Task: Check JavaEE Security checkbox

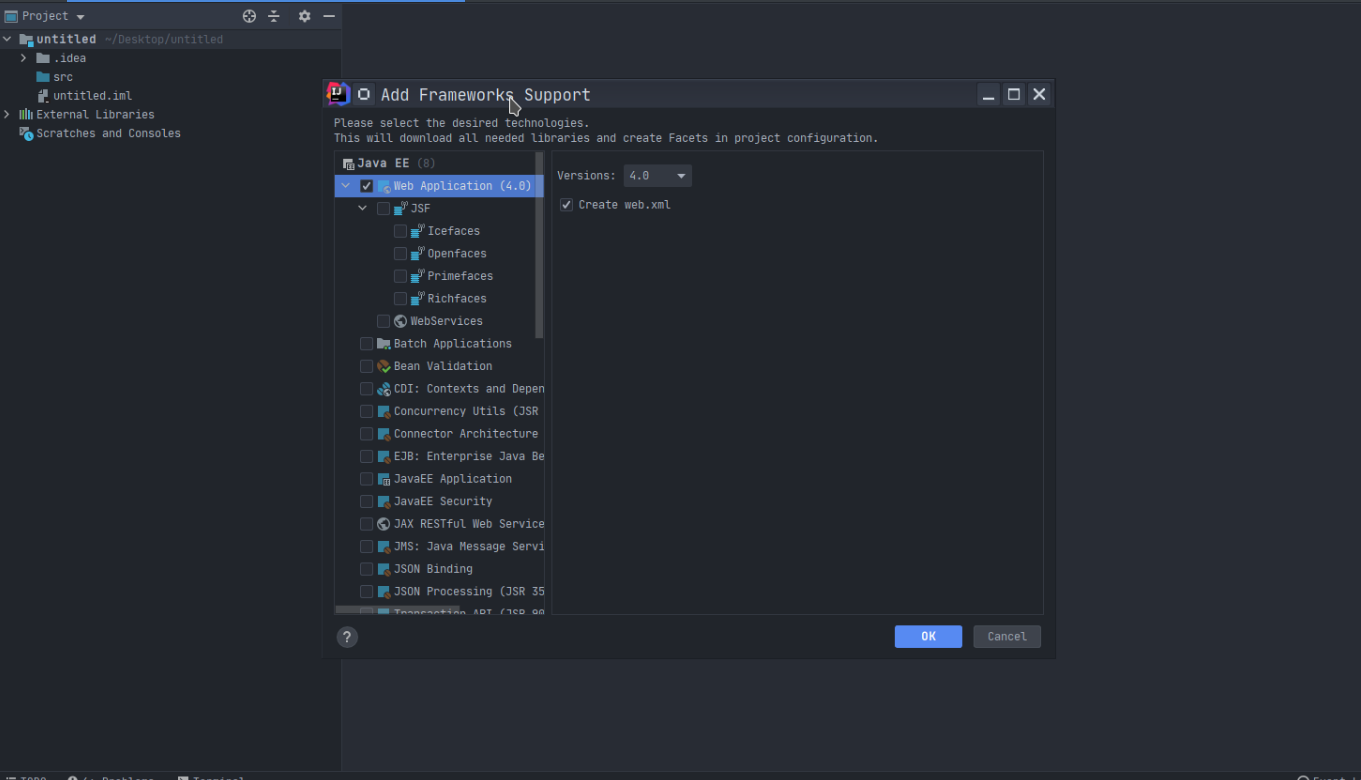Action: [x=367, y=501]
